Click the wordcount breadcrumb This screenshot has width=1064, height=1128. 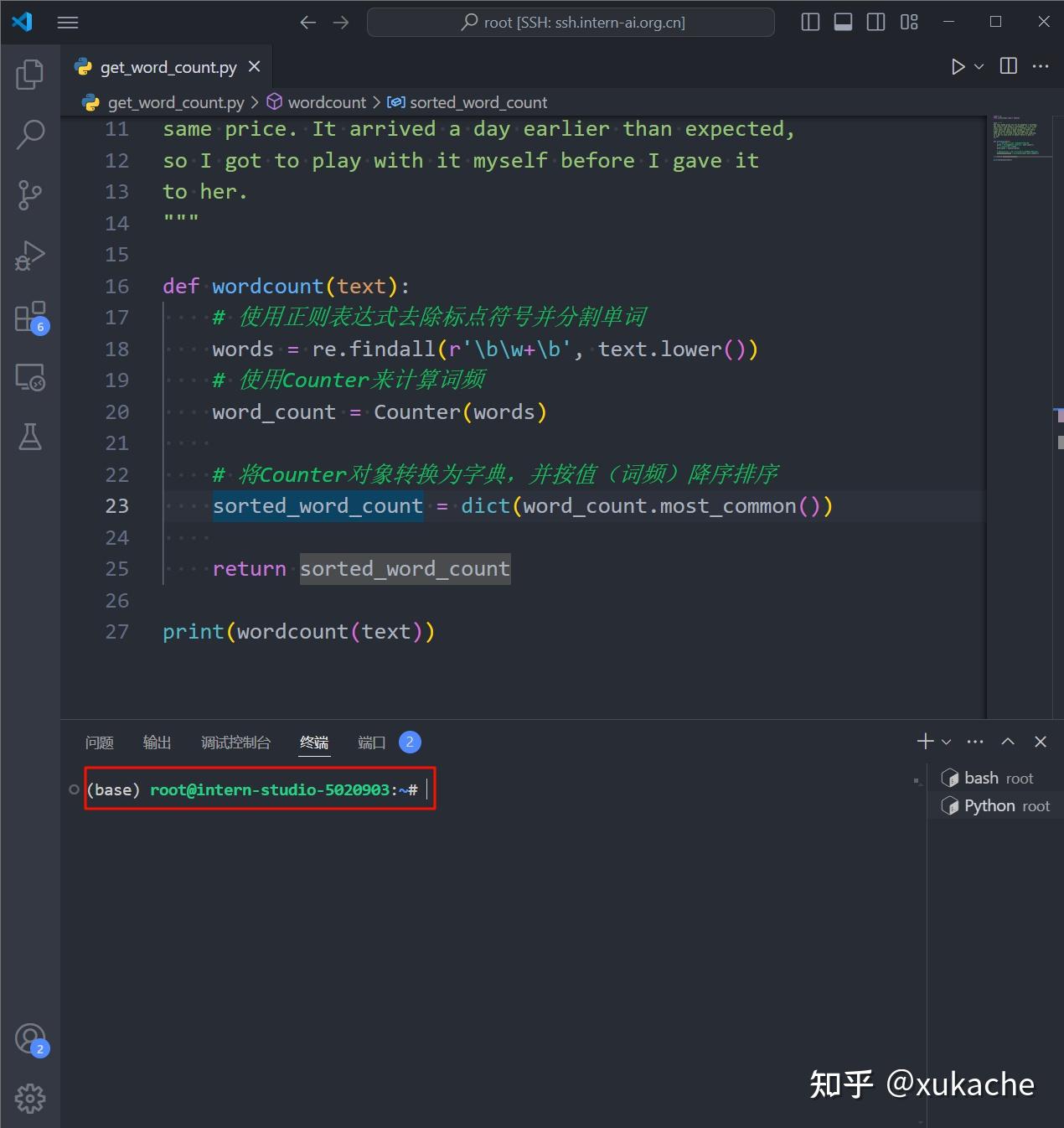click(x=317, y=102)
